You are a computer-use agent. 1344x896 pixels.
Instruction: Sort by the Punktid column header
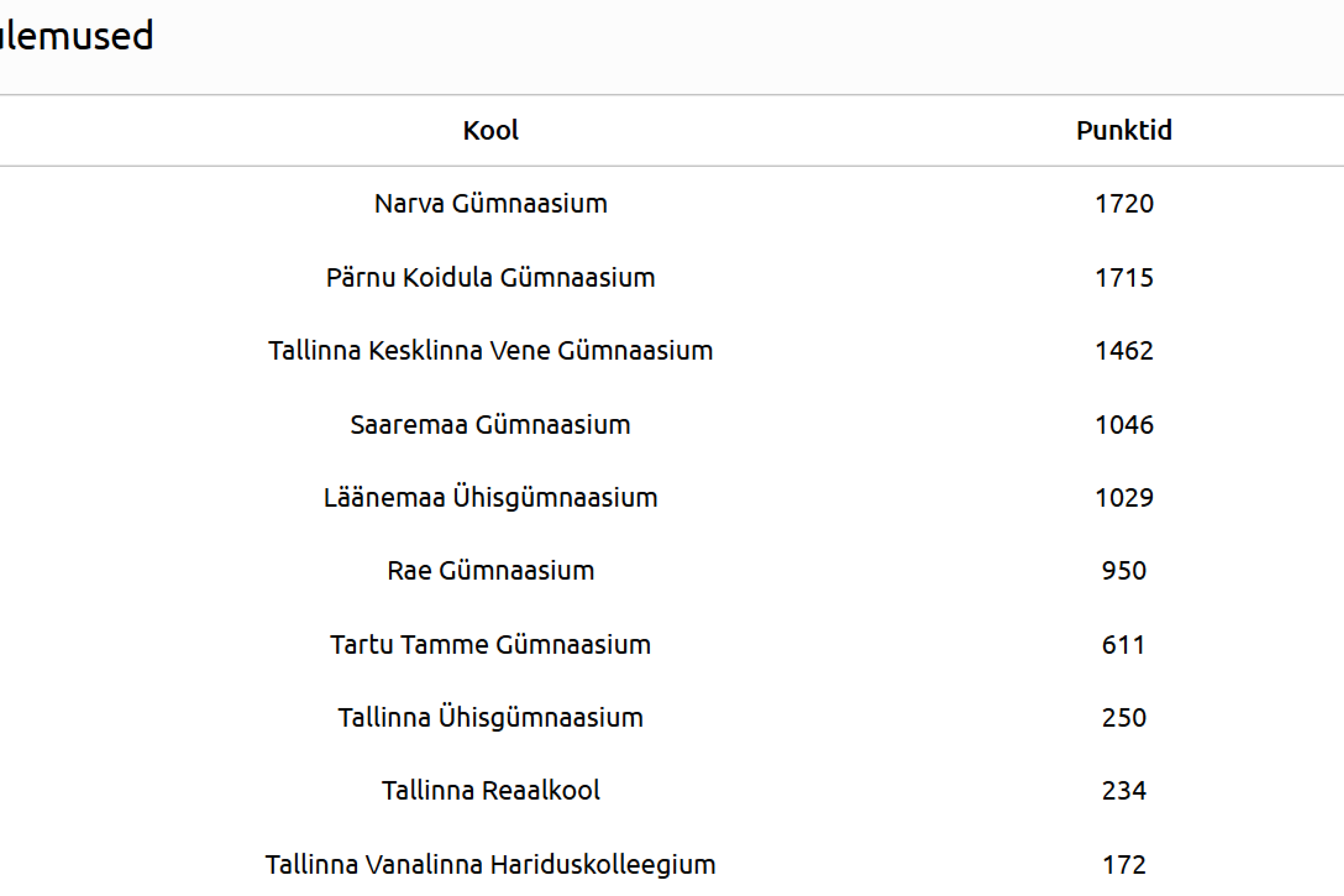pos(1123,130)
